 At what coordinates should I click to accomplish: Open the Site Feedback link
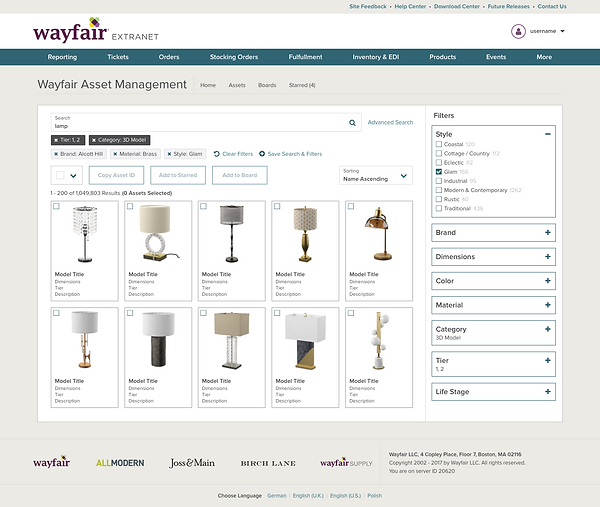(368, 7)
